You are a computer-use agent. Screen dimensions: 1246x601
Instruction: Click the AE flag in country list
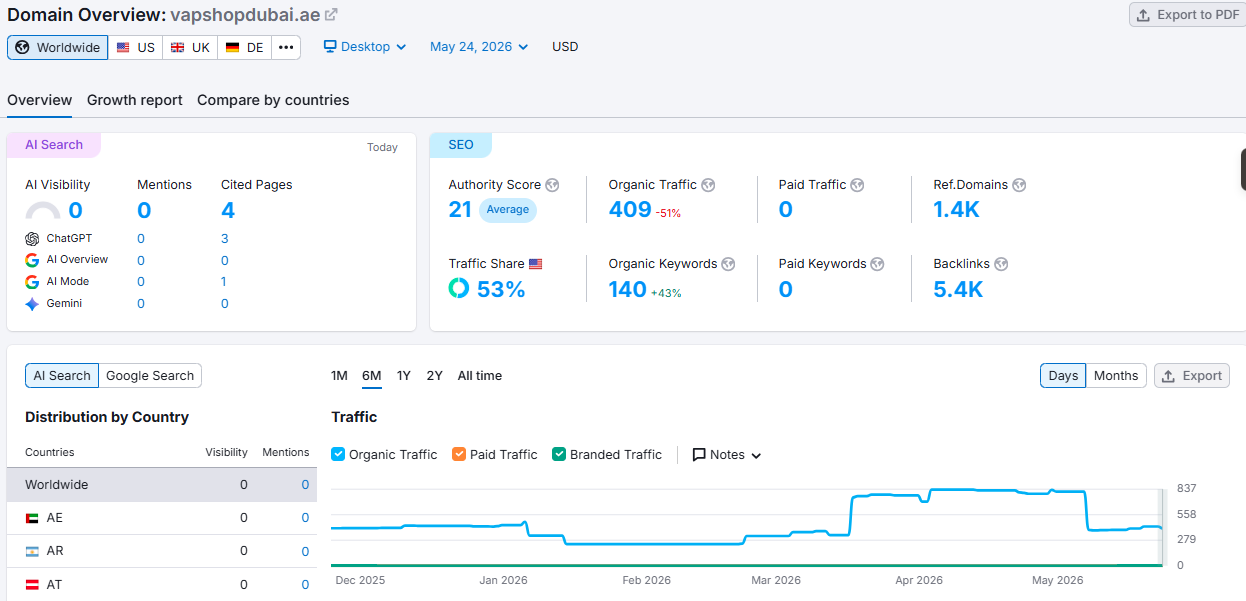coord(32,518)
